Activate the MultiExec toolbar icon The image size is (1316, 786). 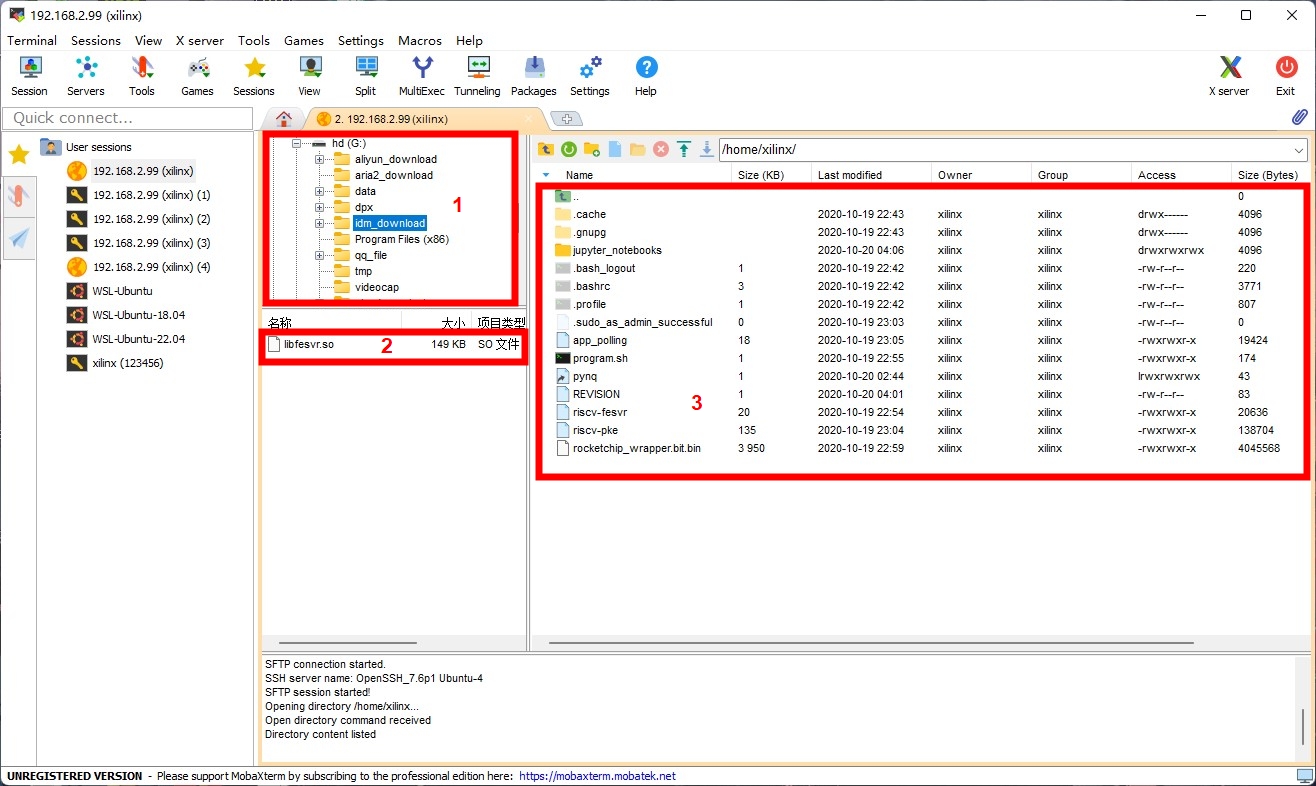pyautogui.click(x=422, y=76)
